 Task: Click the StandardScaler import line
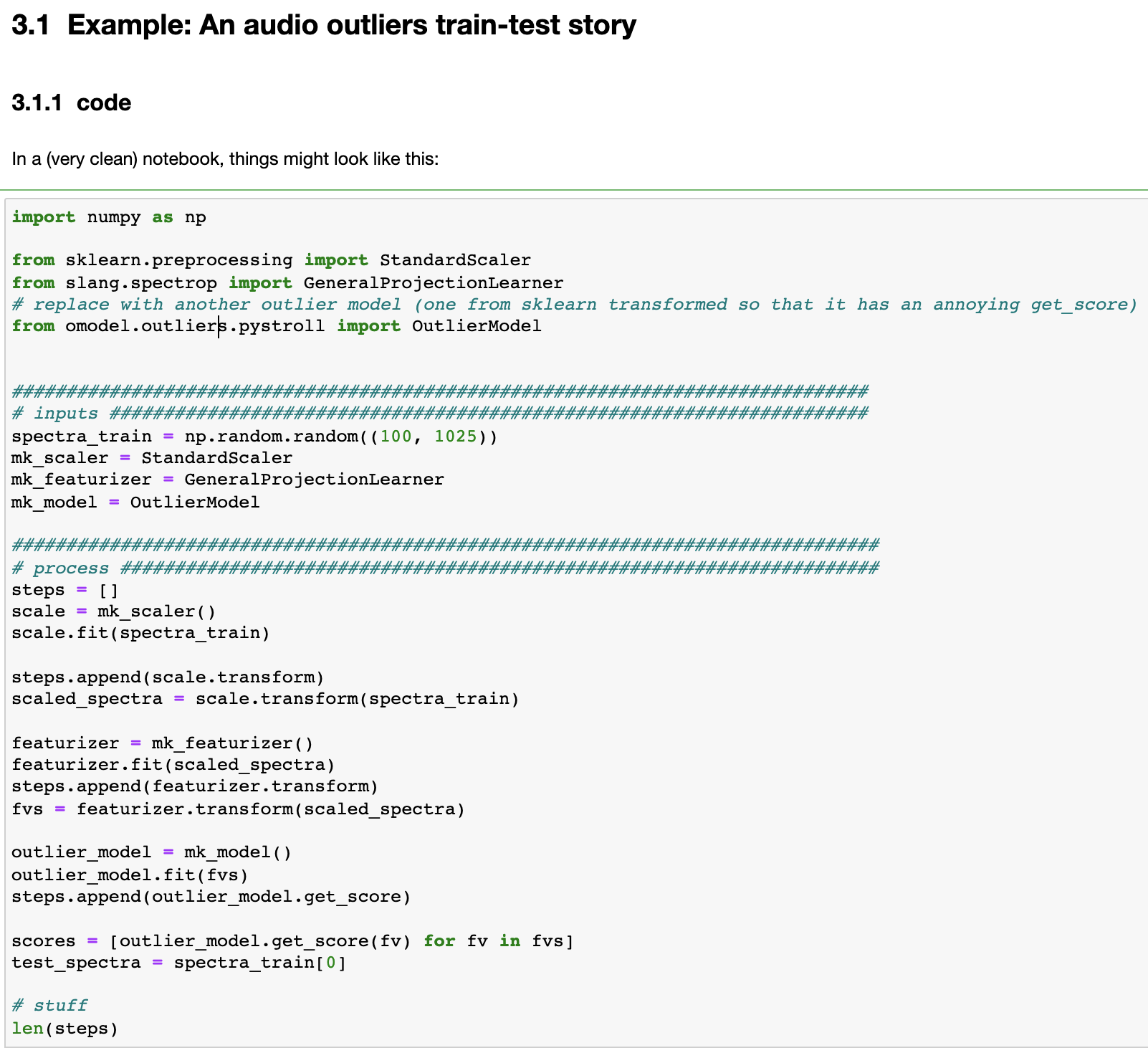pos(272,260)
